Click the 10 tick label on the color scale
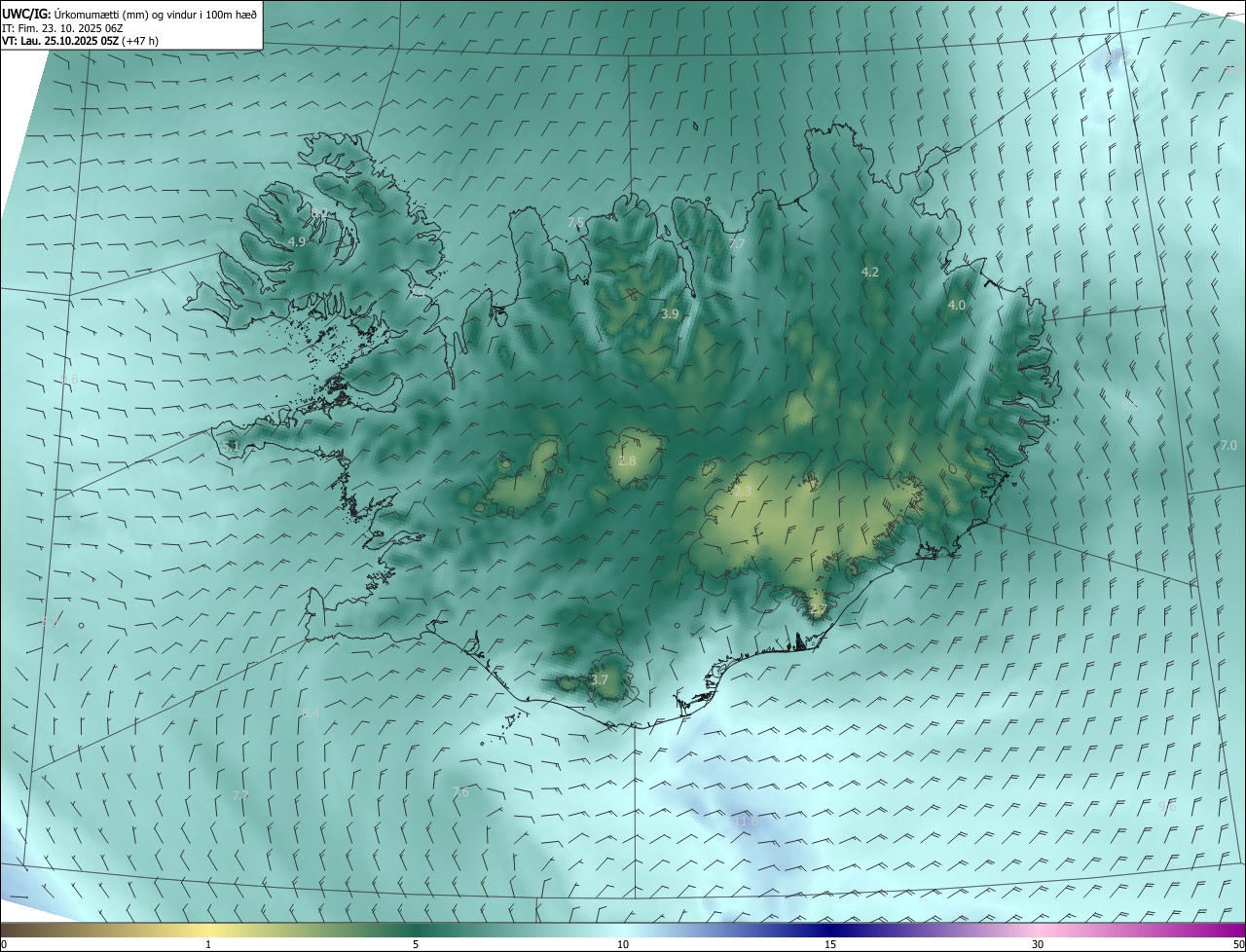The height and width of the screenshot is (952, 1246). click(x=623, y=944)
